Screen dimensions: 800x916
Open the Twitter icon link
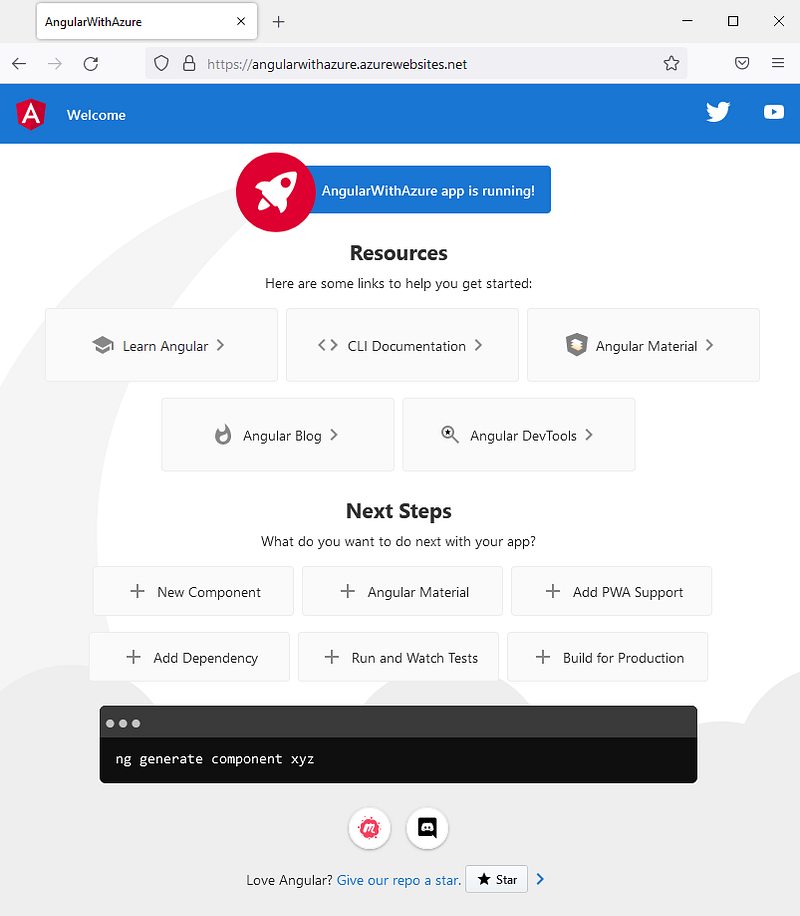[x=718, y=112]
